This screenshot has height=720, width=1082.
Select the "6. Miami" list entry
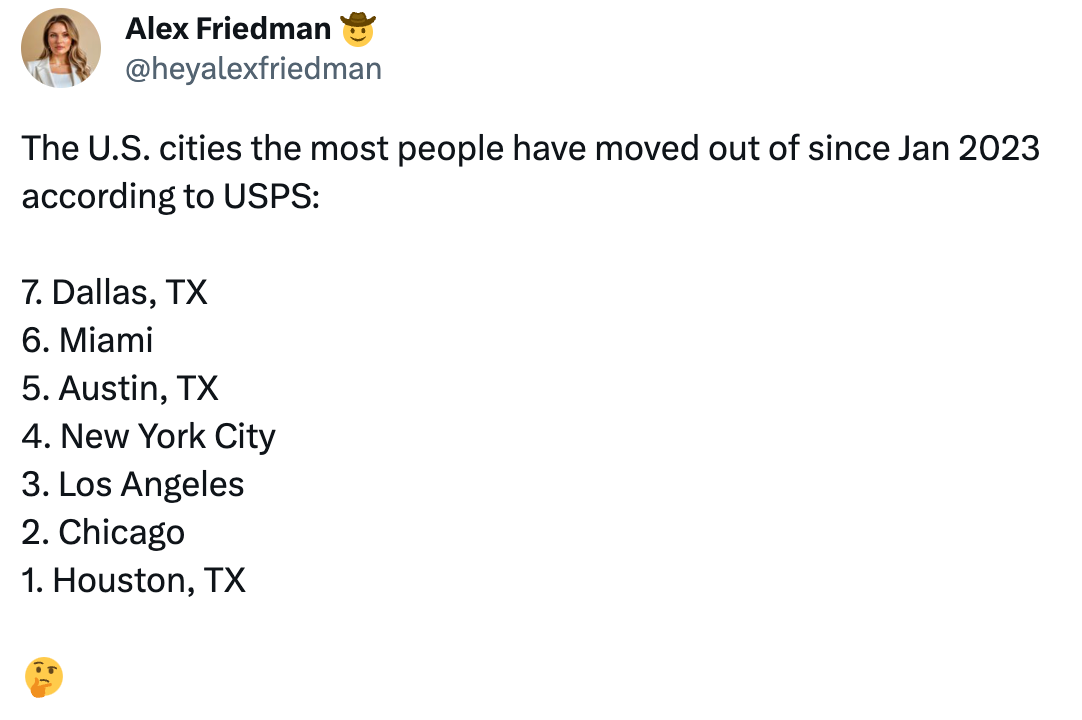(87, 340)
